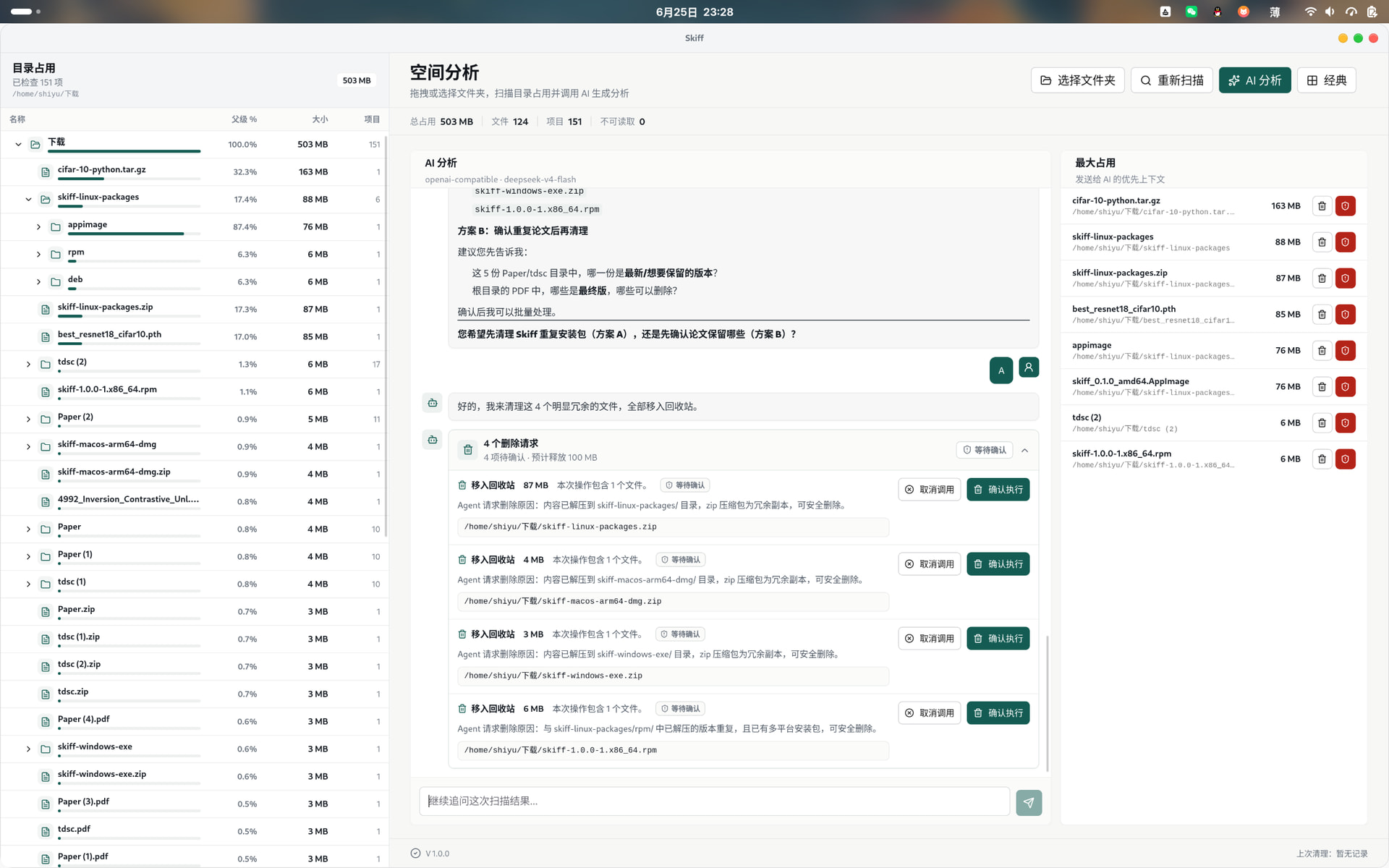The width and height of the screenshot is (1389, 868).
Task: Confirm deleting skiff-1.0.0-1.x86_64.rpm with 确认执行
Action: pos(998,713)
